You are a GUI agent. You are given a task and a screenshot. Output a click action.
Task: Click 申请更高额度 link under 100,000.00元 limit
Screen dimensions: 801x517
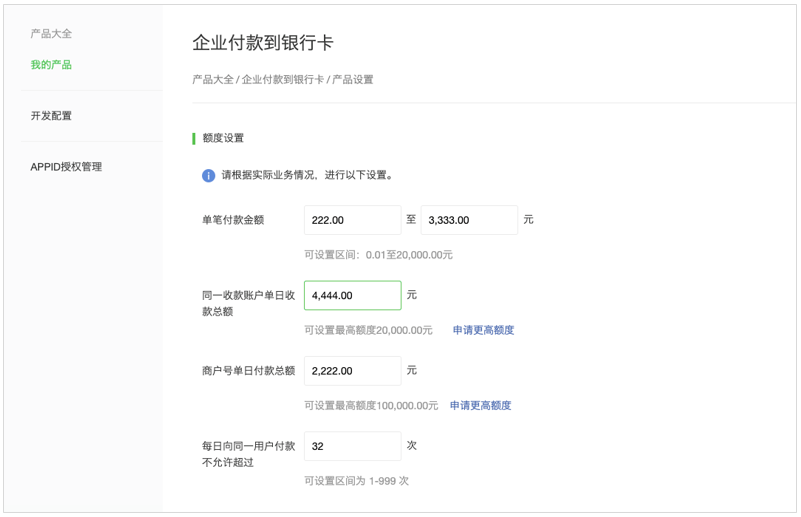click(480, 406)
